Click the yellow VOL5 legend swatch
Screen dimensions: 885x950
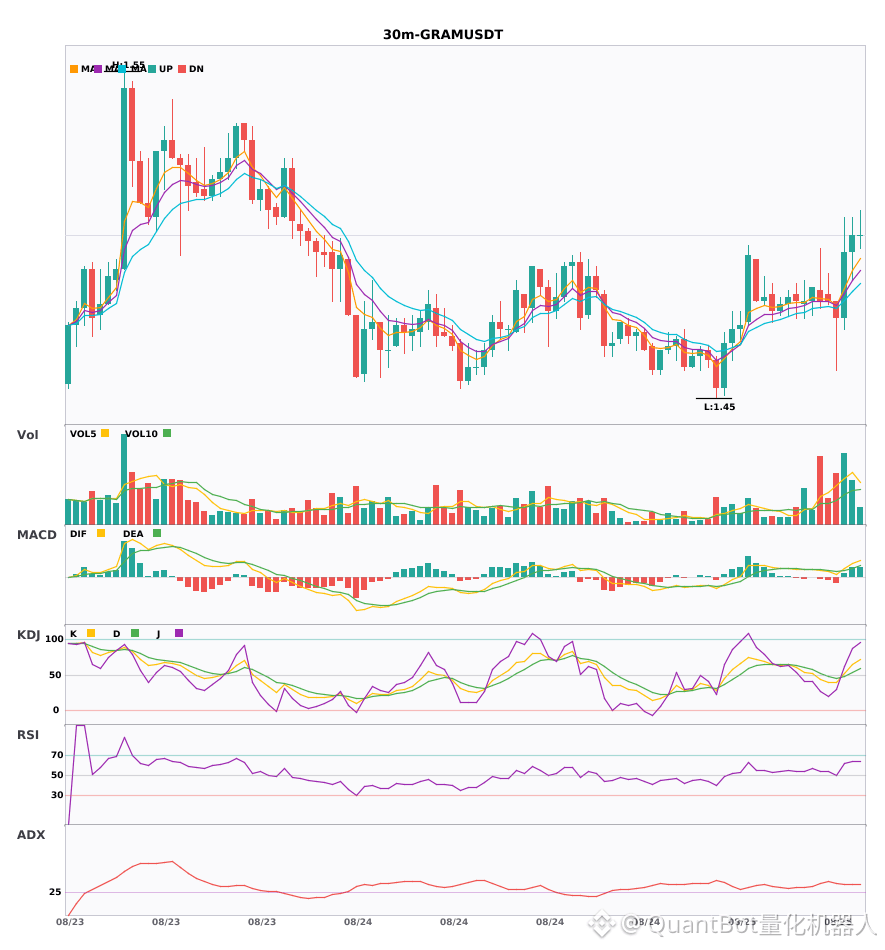(105, 433)
